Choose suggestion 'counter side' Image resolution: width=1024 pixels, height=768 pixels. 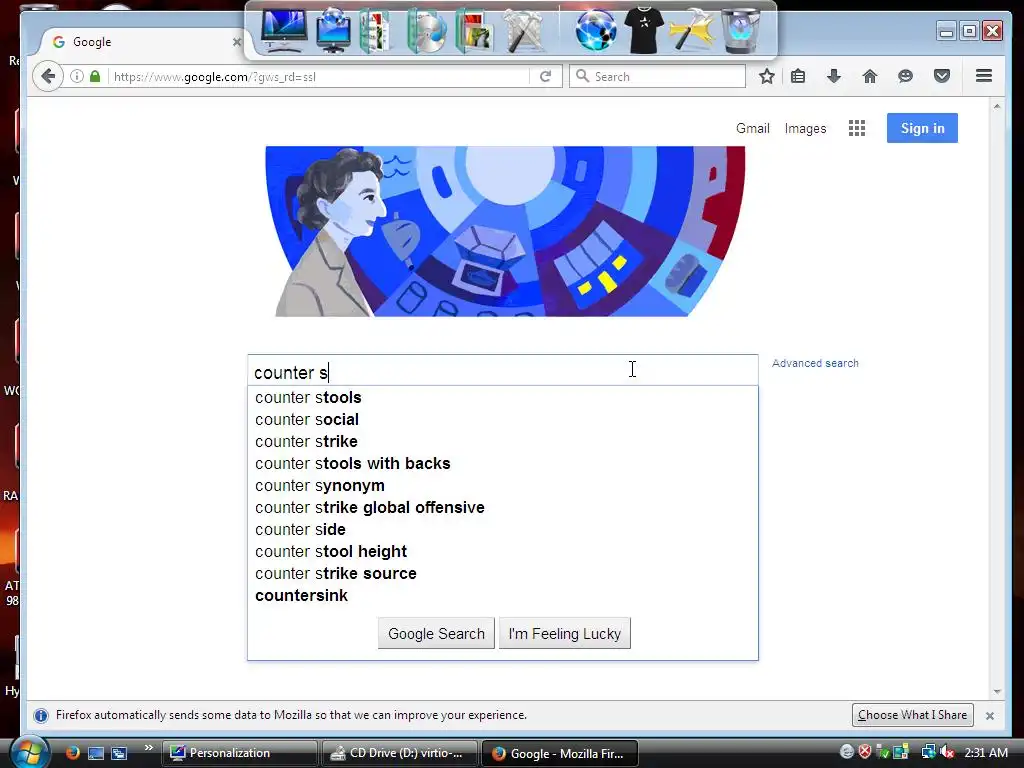[x=503, y=529]
